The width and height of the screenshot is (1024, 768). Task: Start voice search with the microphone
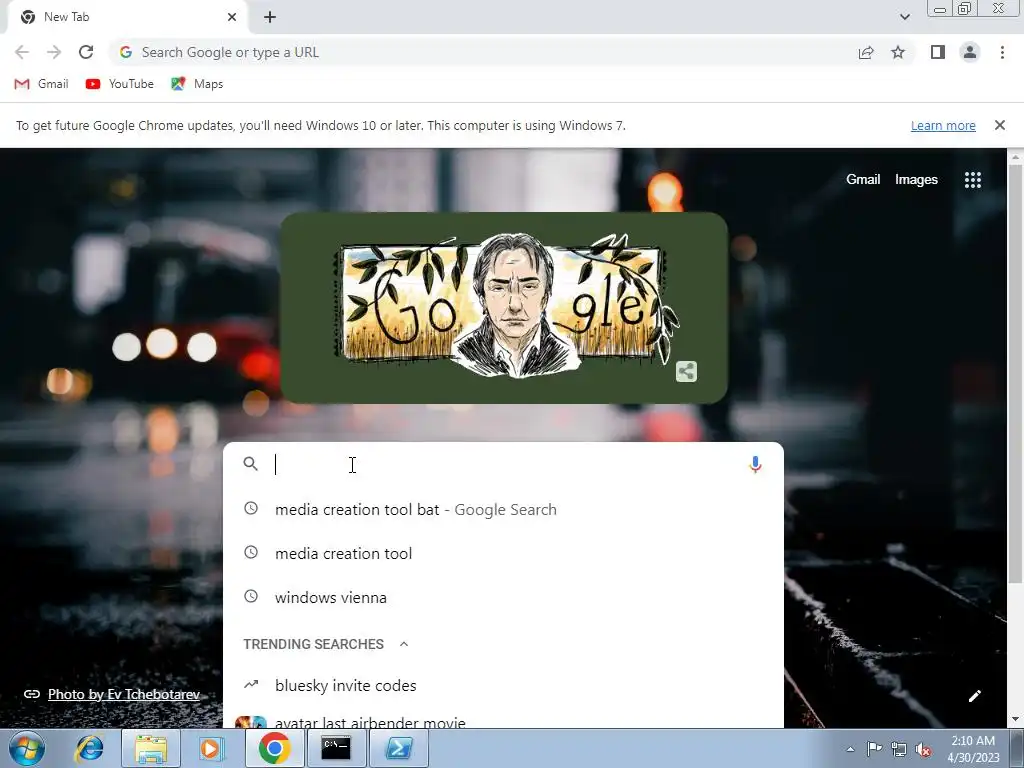tap(755, 464)
